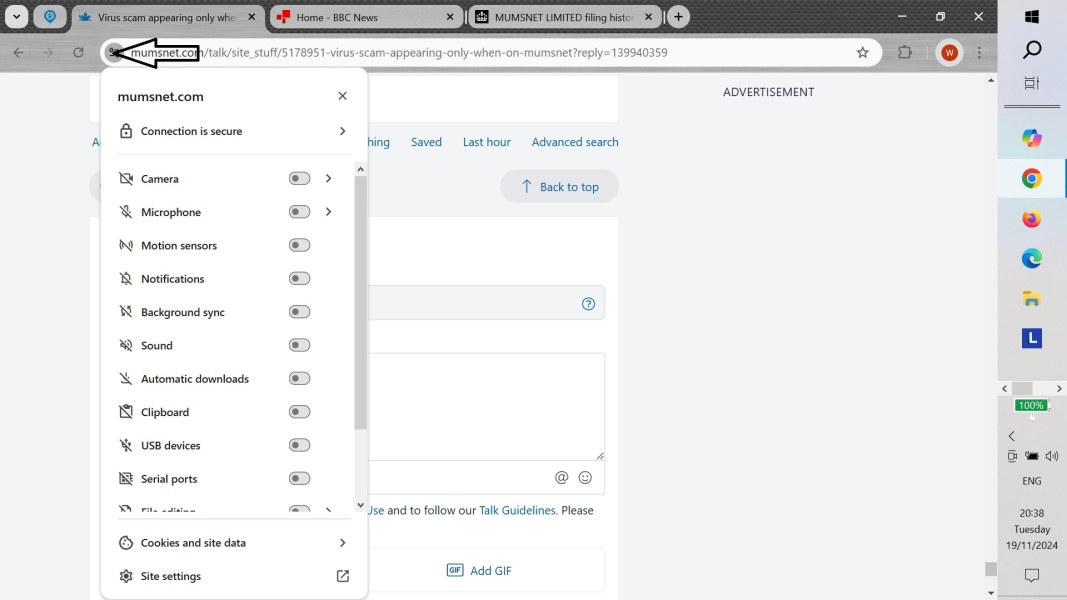1067x600 pixels.
Task: Click the emoji smiley icon in reply box
Action: tap(585, 478)
